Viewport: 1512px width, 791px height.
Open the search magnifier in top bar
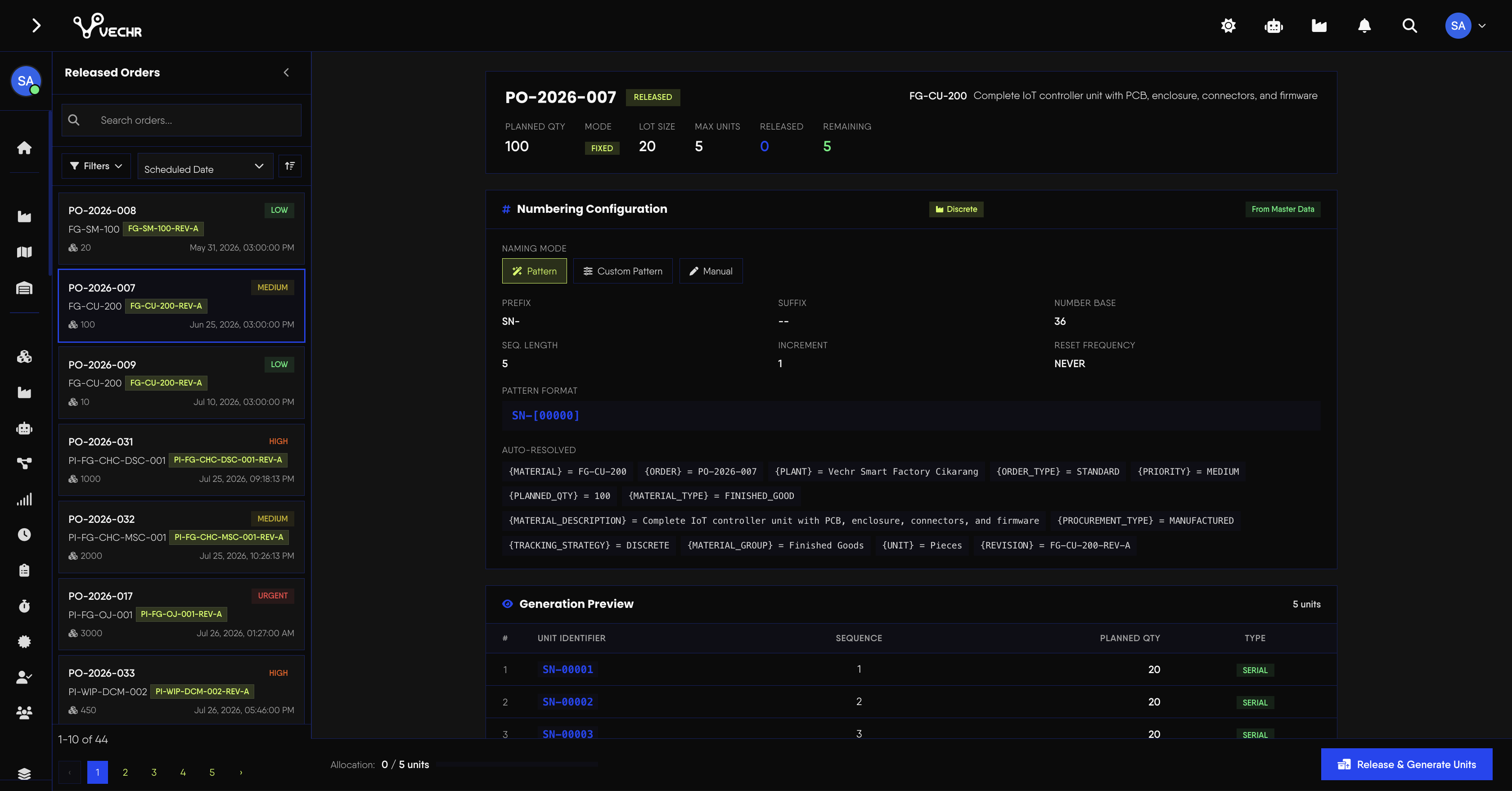pyautogui.click(x=1409, y=25)
